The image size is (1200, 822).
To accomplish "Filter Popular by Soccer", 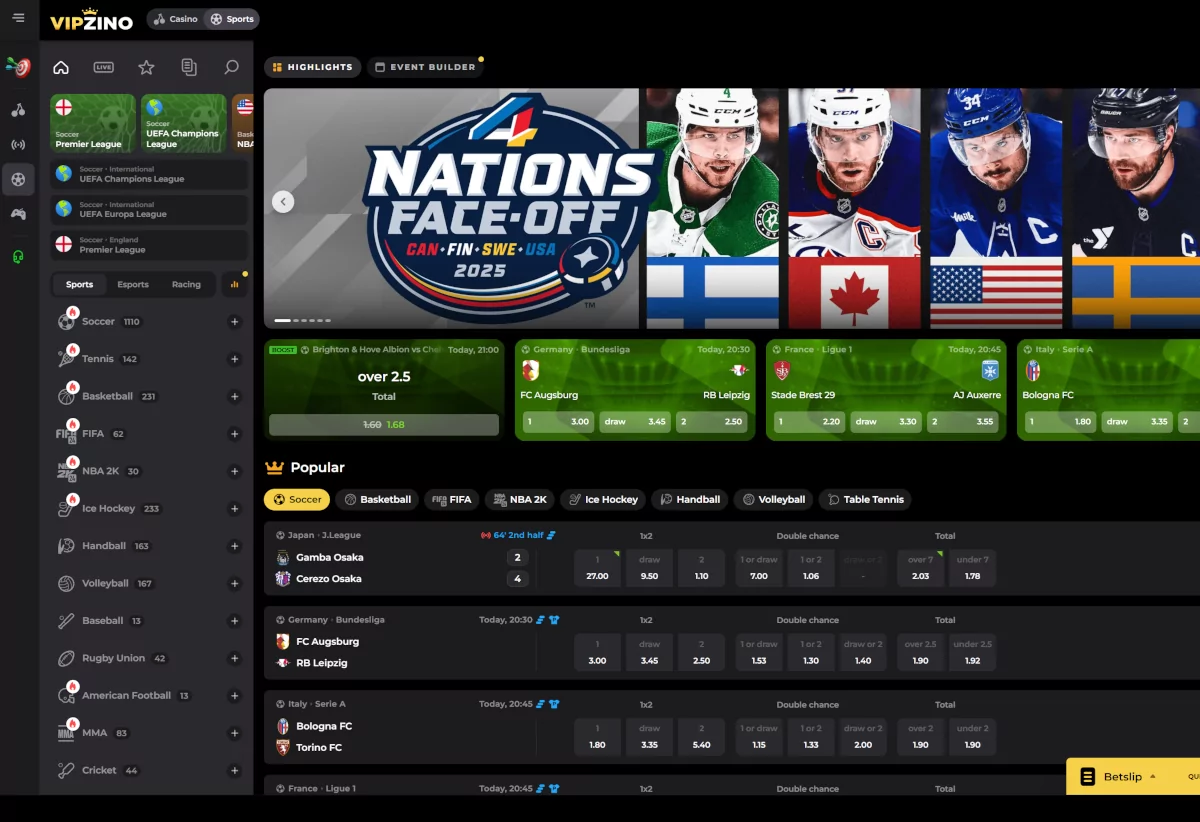I will click(x=297, y=499).
